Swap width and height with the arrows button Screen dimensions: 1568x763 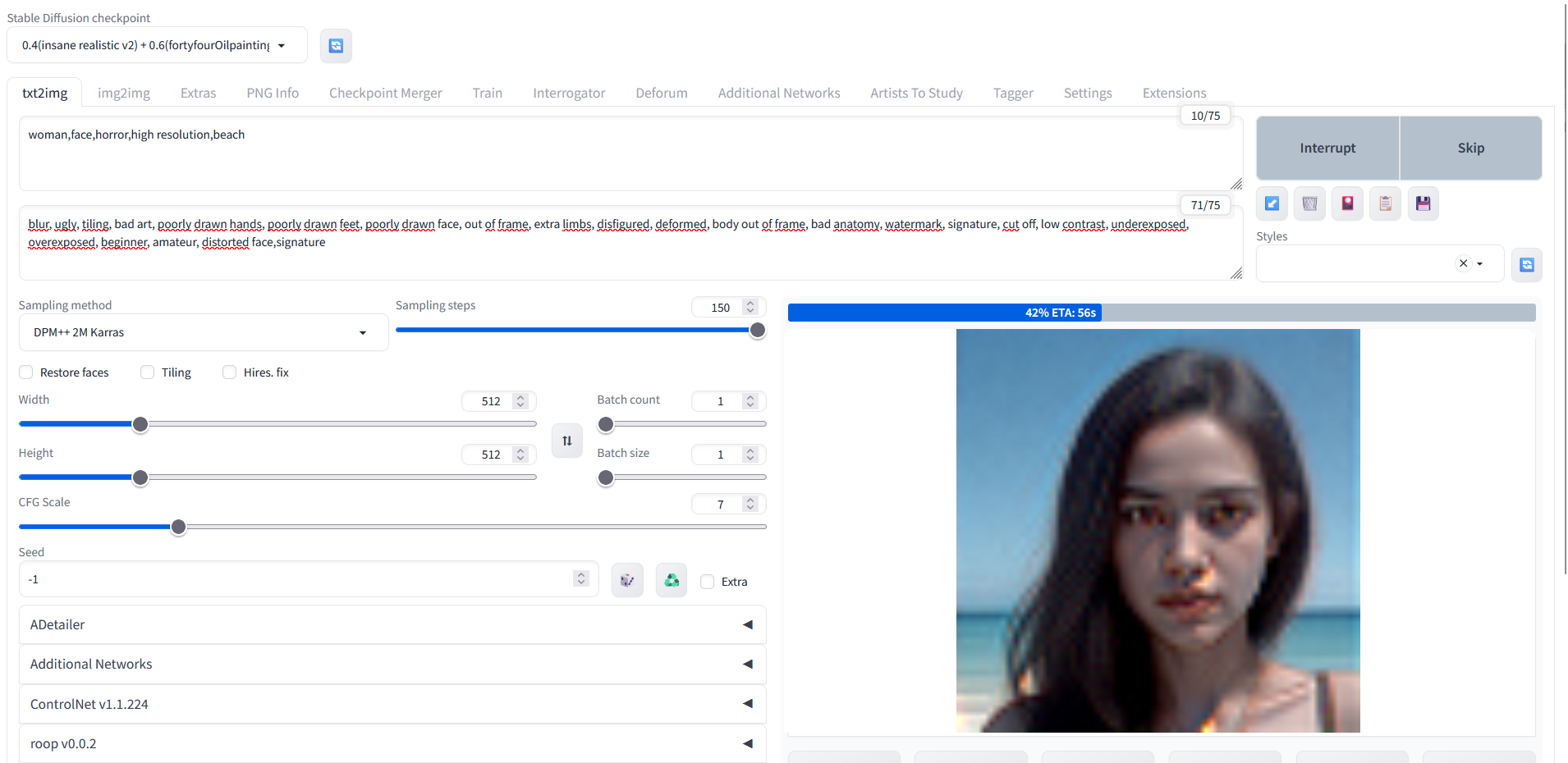point(566,441)
